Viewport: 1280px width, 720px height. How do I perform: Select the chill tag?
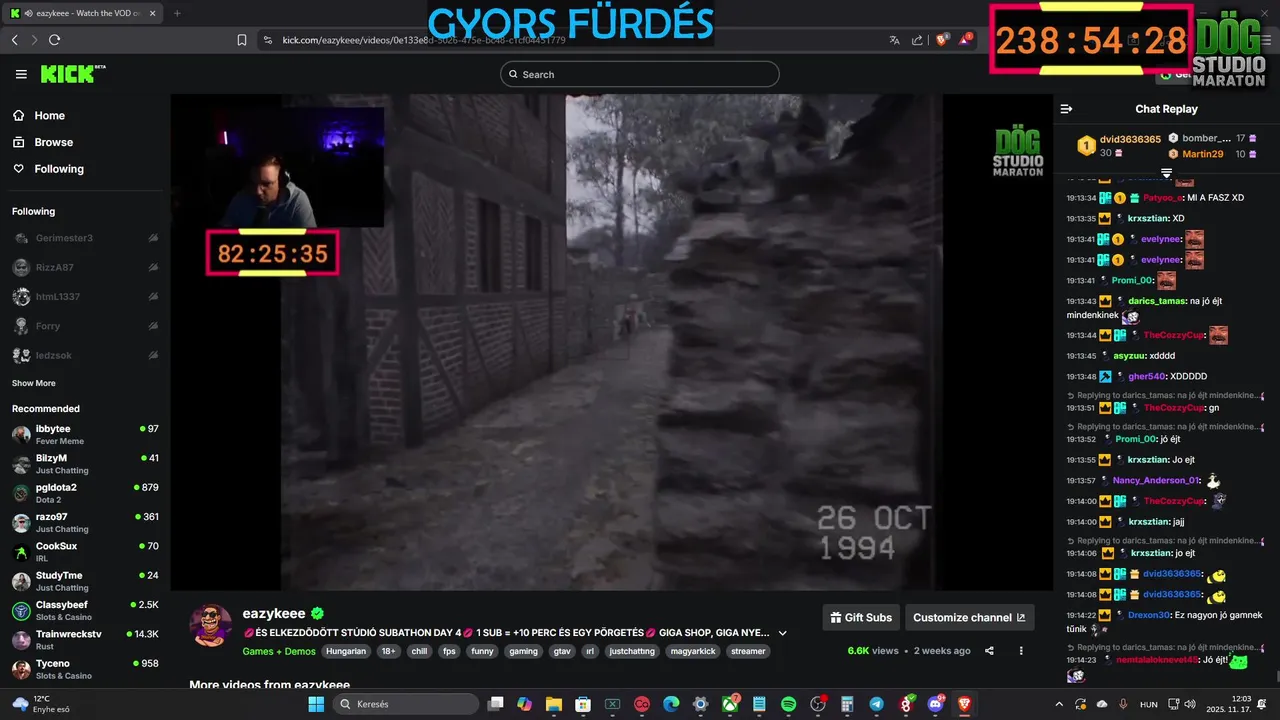pos(419,651)
